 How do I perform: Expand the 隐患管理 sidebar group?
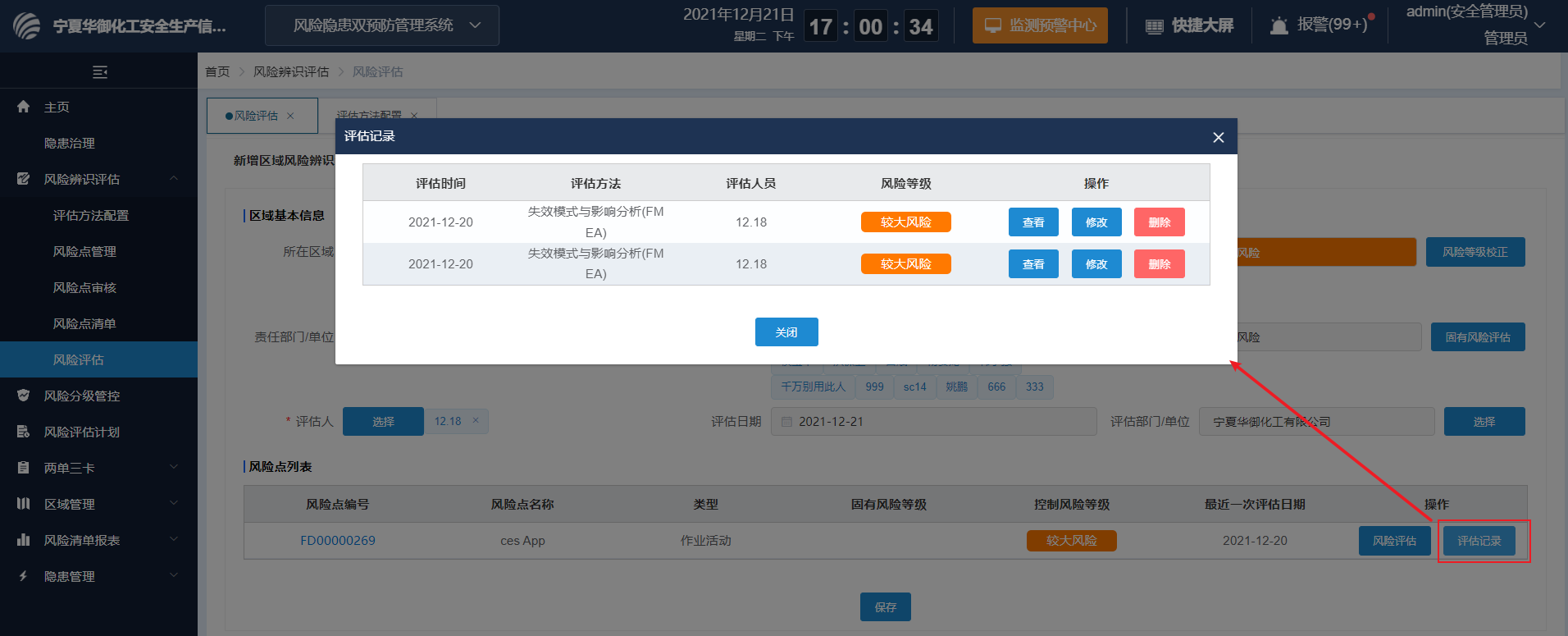[x=174, y=575]
